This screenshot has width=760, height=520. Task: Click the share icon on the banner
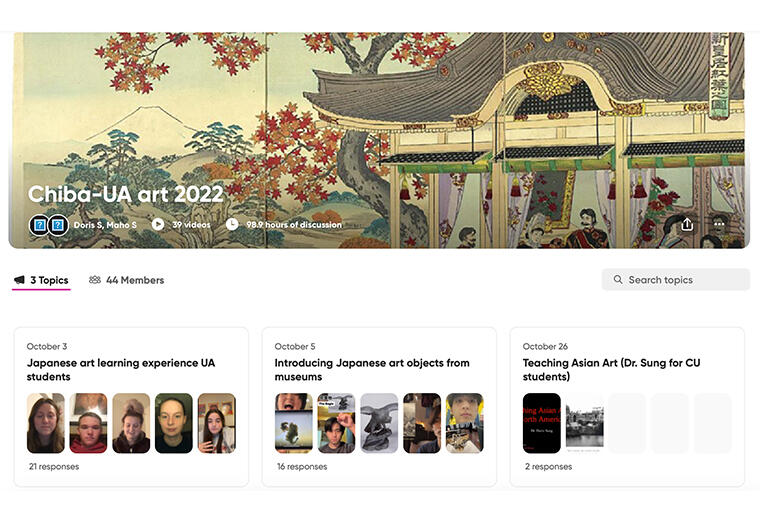click(x=687, y=224)
